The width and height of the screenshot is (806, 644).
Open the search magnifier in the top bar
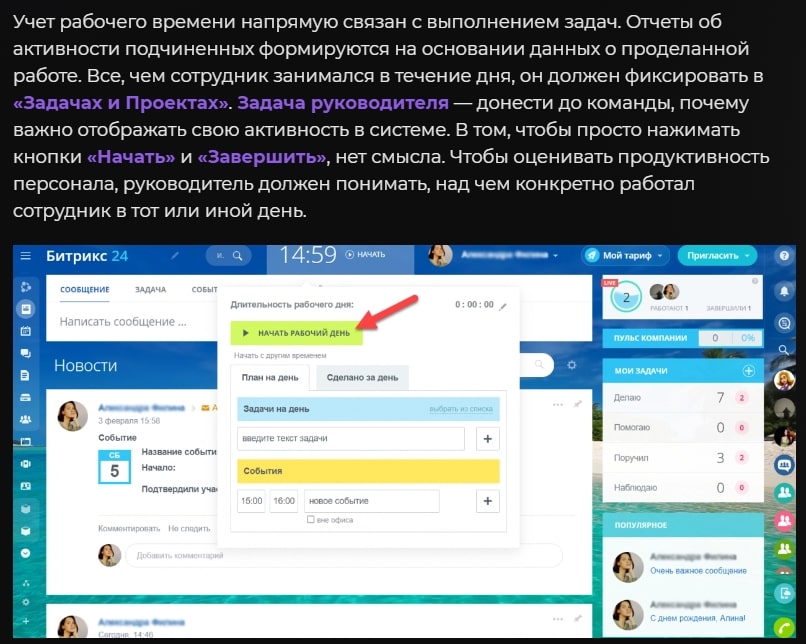pyautogui.click(x=237, y=256)
